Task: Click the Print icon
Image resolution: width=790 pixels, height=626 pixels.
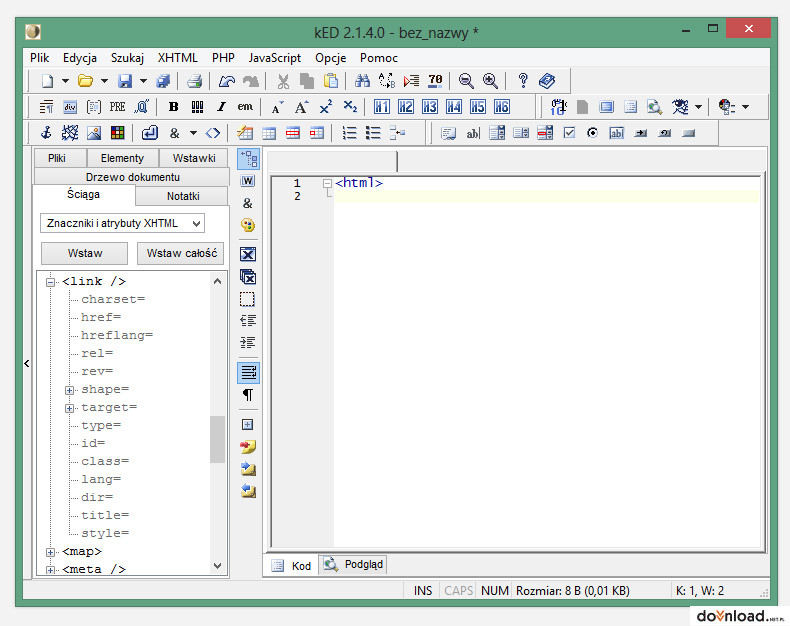Action: [194, 81]
